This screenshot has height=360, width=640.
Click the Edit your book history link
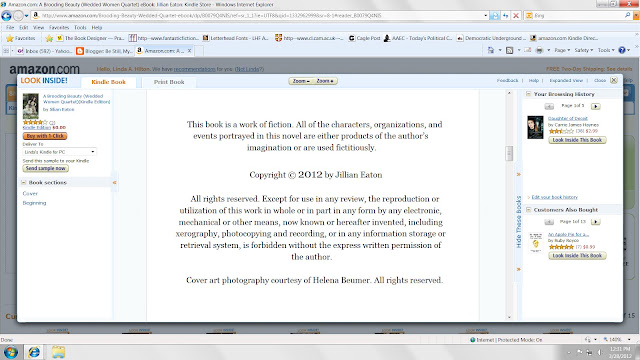click(x=555, y=197)
